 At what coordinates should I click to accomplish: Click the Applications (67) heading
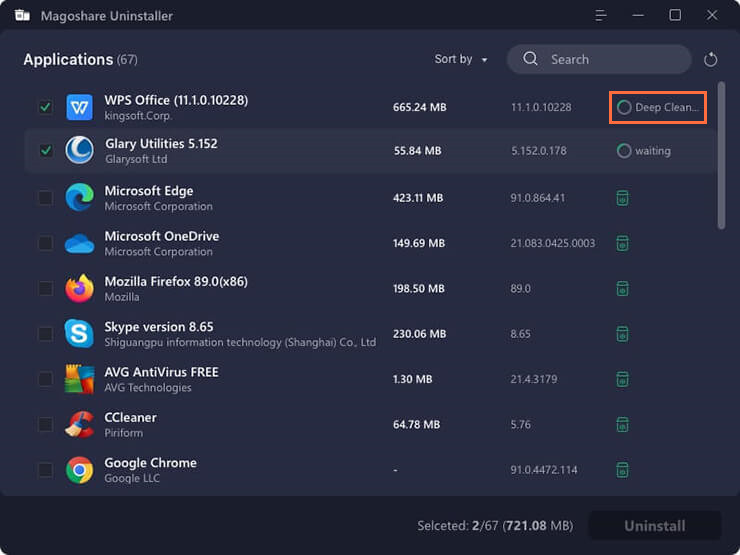tap(80, 59)
